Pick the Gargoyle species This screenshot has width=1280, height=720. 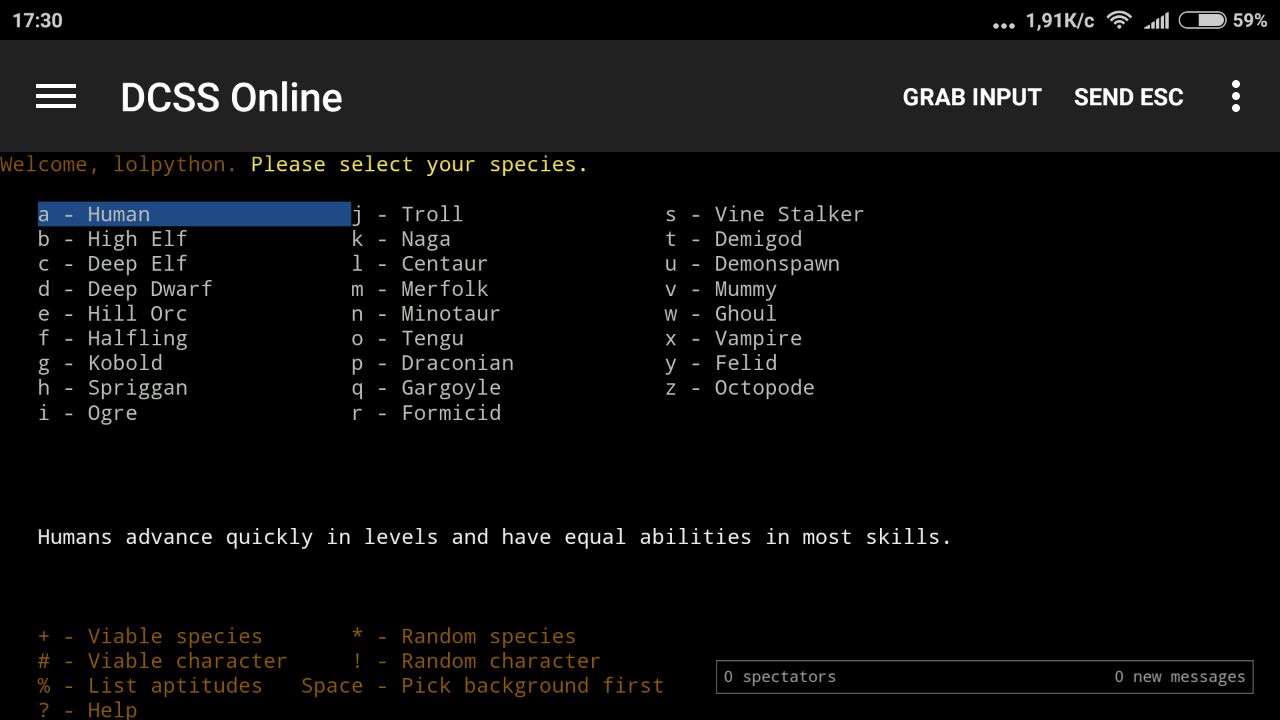(x=426, y=388)
